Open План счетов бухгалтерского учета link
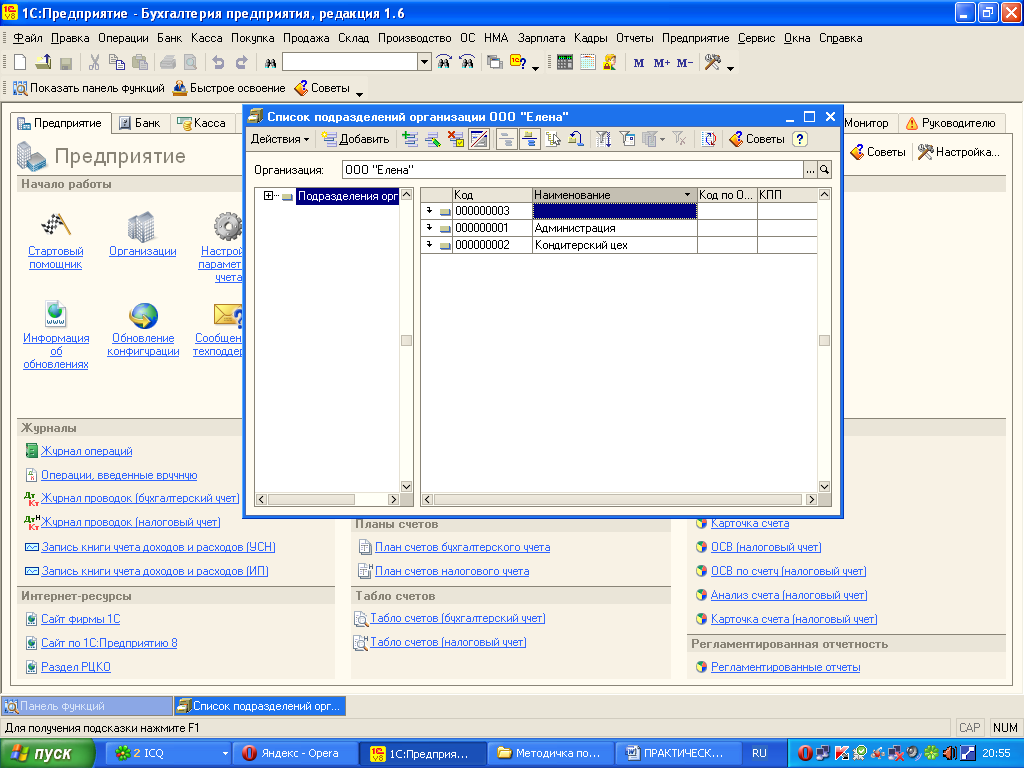1024x768 pixels. coord(462,547)
